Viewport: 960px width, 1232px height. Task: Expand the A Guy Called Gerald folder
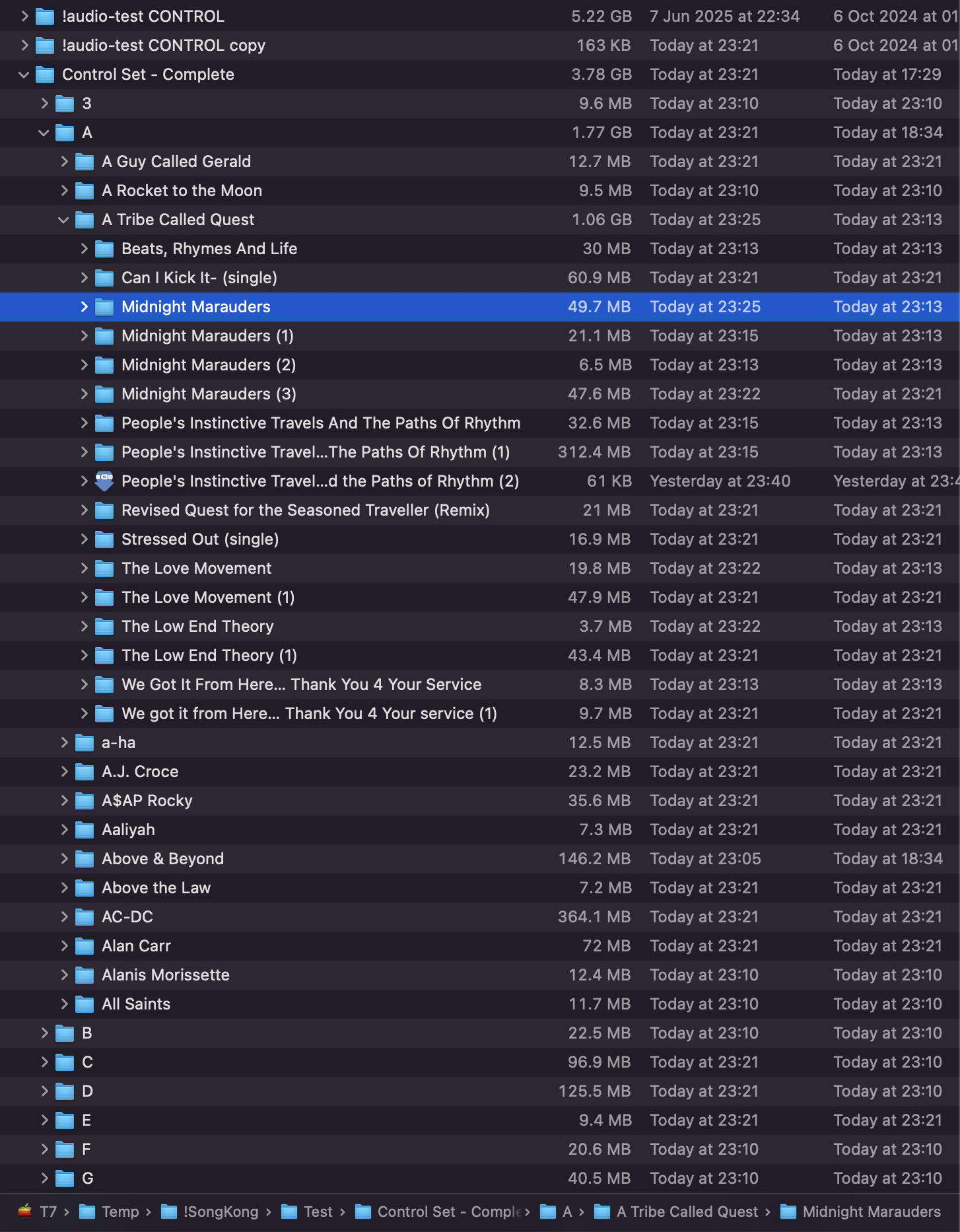64,162
